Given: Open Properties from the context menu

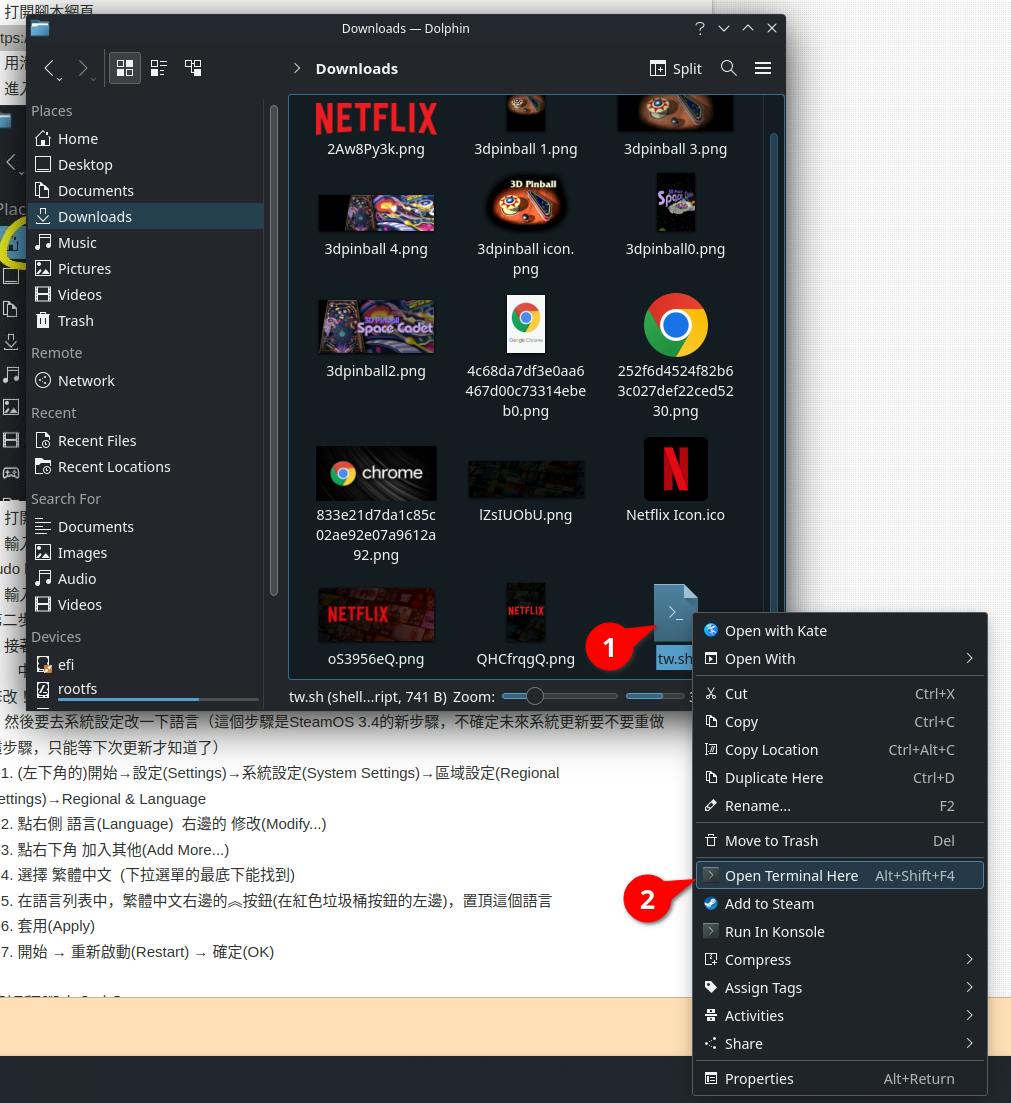Looking at the screenshot, I should [840, 1079].
